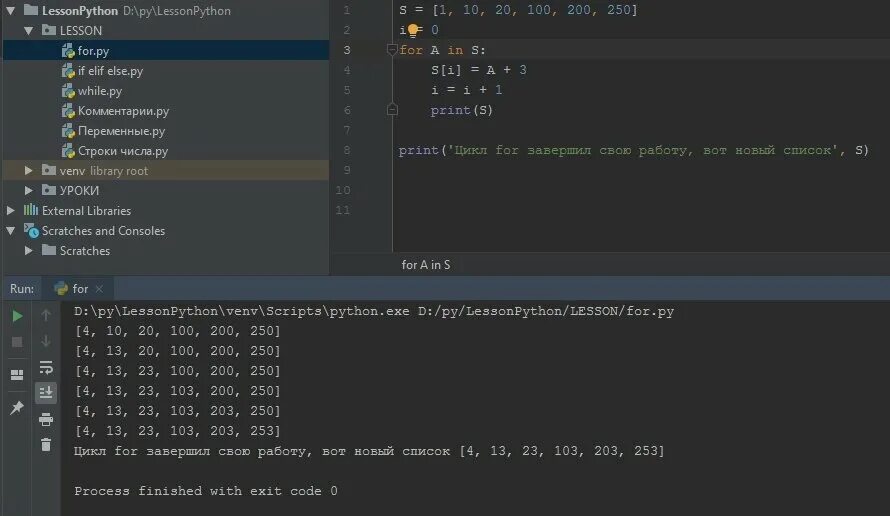
Task: Expand the venv library root folder
Action: click(x=28, y=170)
